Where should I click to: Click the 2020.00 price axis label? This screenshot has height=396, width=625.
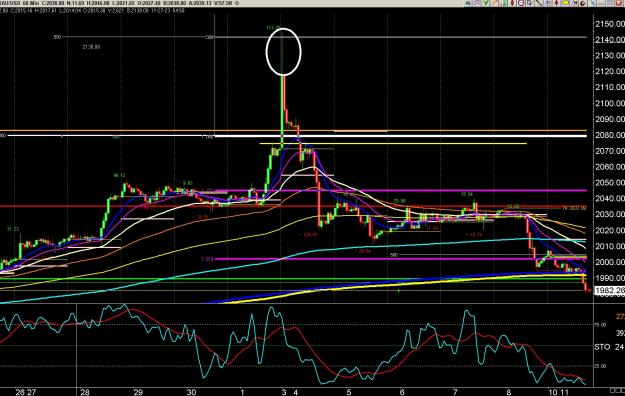click(609, 230)
